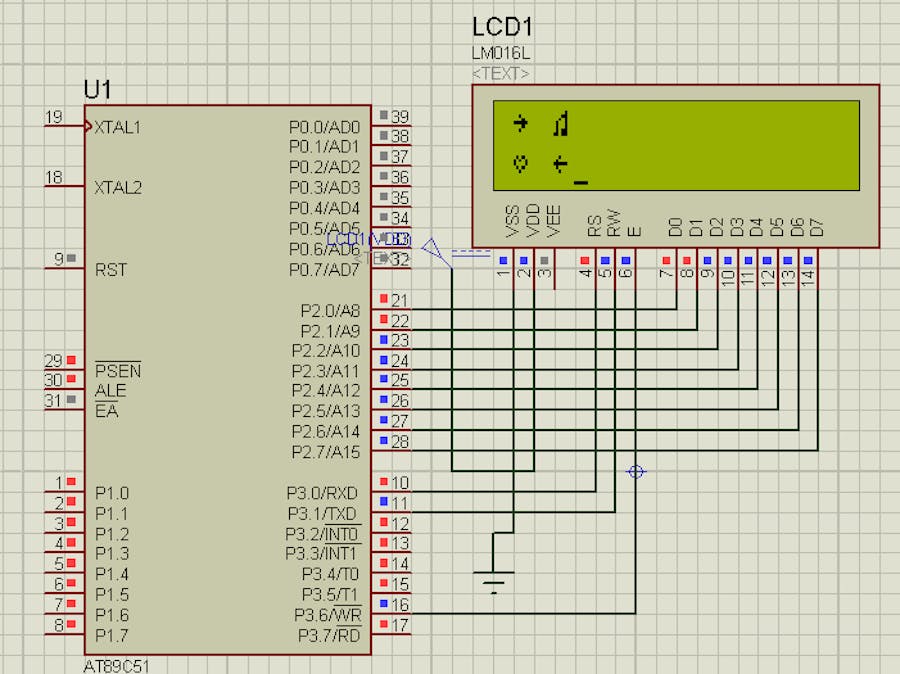This screenshot has width=900, height=674.
Task: Click the AT89C51 part name label
Action: tap(117, 666)
